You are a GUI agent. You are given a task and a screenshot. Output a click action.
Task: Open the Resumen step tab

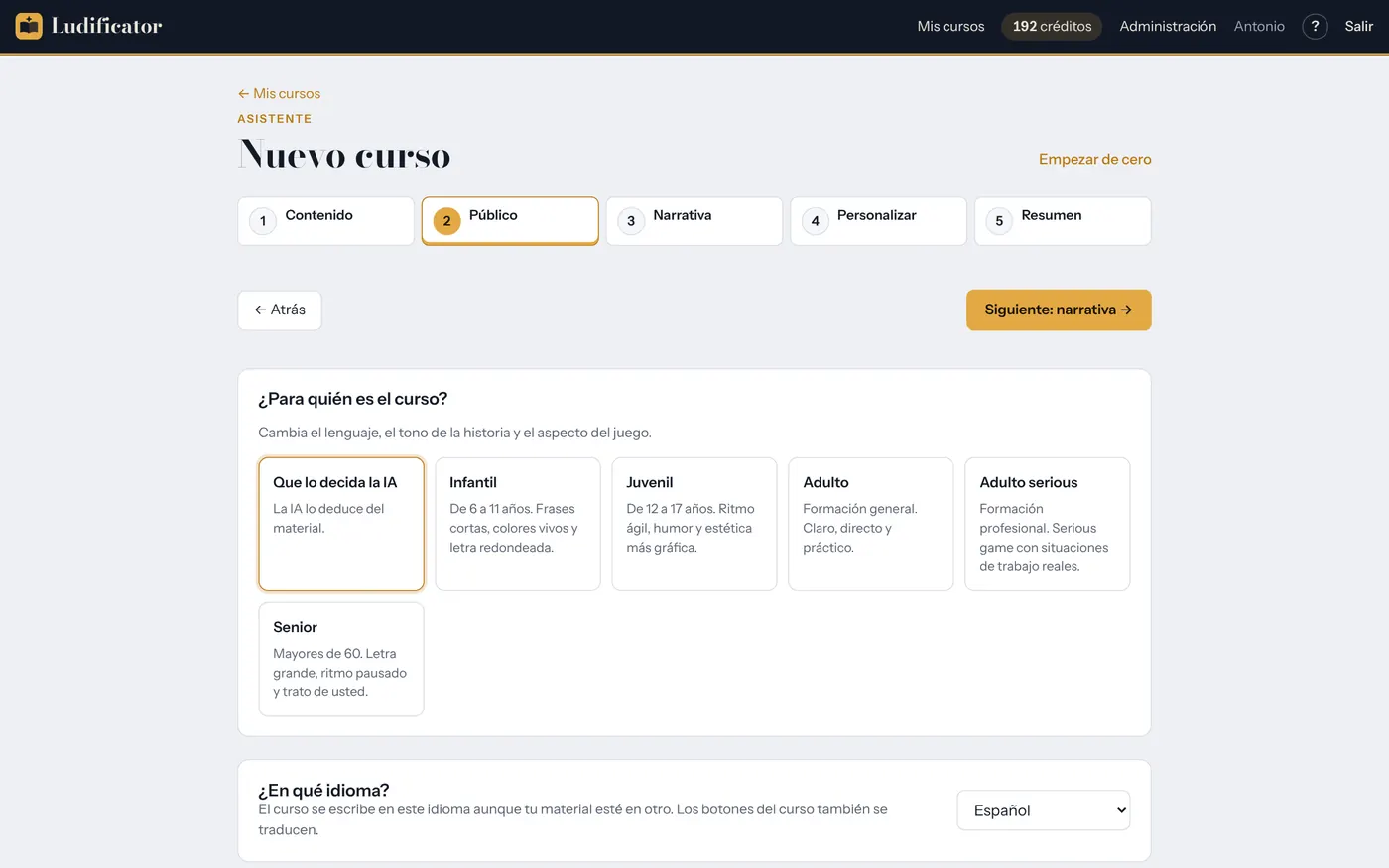coord(1063,221)
